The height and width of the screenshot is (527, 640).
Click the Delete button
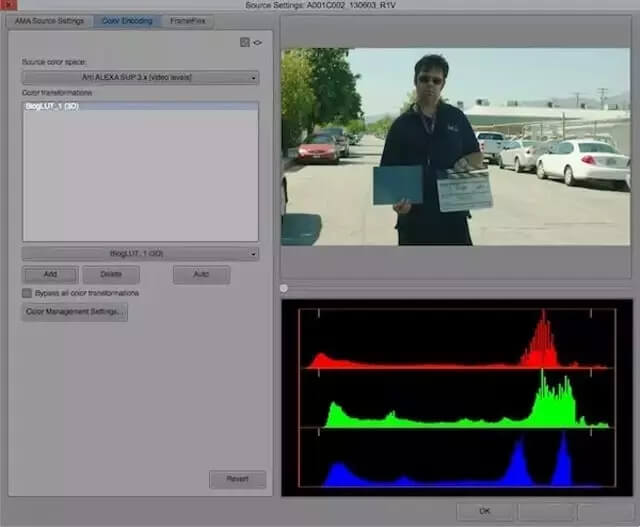pyautogui.click(x=110, y=274)
